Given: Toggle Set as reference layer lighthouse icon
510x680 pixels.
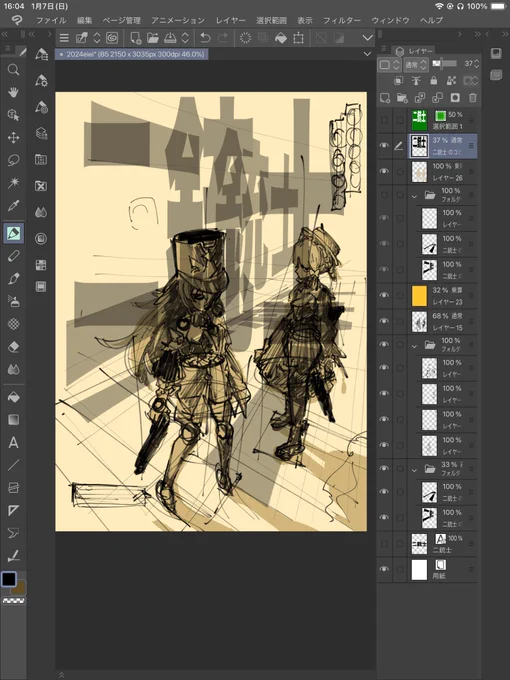Looking at the screenshot, I should point(416,81).
